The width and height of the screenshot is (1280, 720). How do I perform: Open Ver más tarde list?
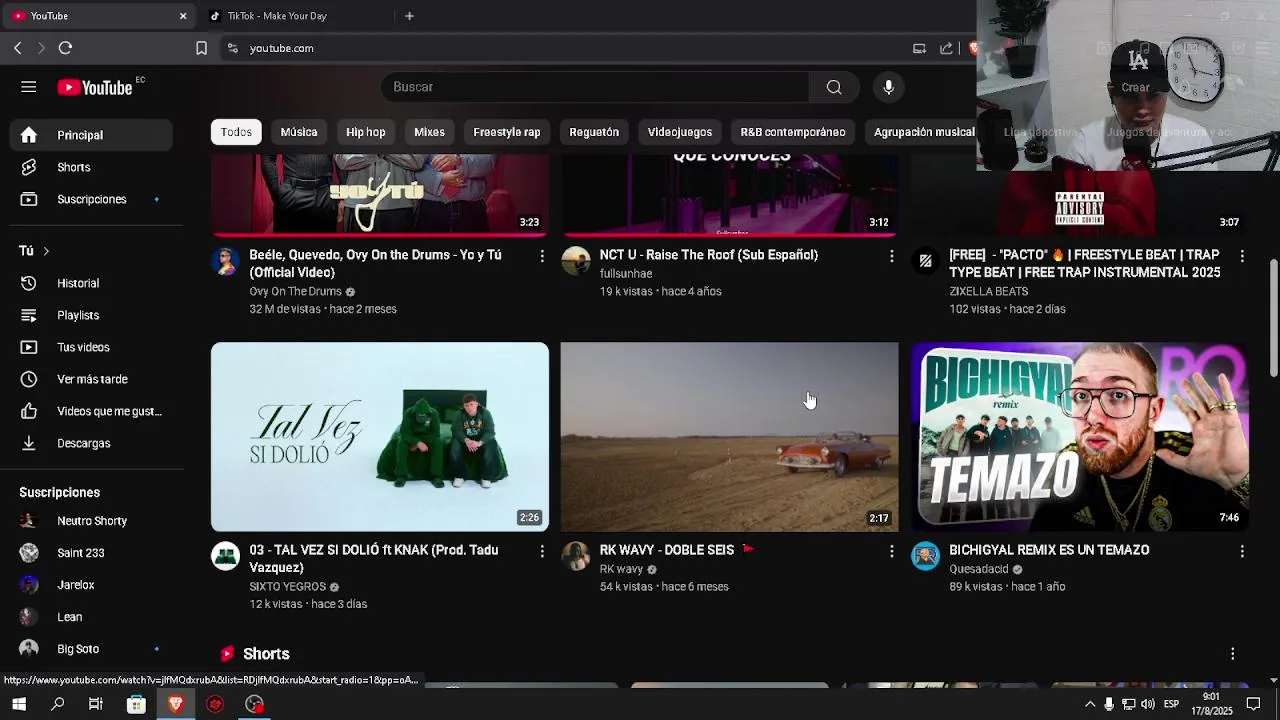click(x=91, y=379)
